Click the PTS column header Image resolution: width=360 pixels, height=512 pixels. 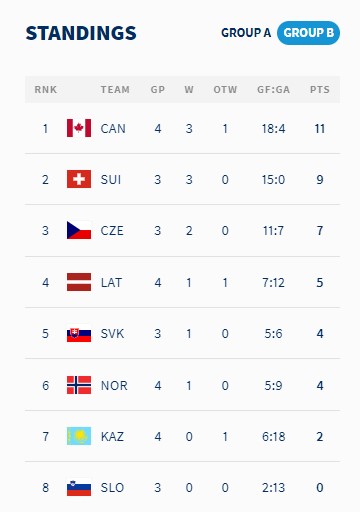[320, 89]
